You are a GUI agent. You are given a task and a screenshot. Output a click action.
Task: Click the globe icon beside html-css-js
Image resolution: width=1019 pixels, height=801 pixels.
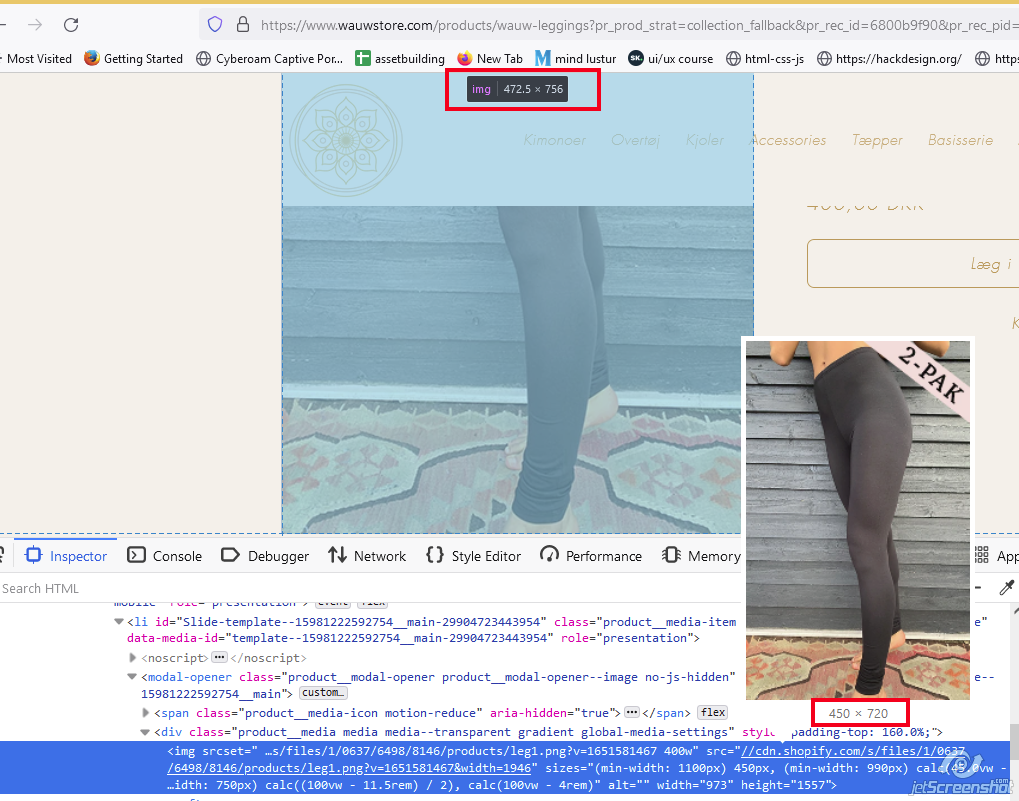point(733,58)
